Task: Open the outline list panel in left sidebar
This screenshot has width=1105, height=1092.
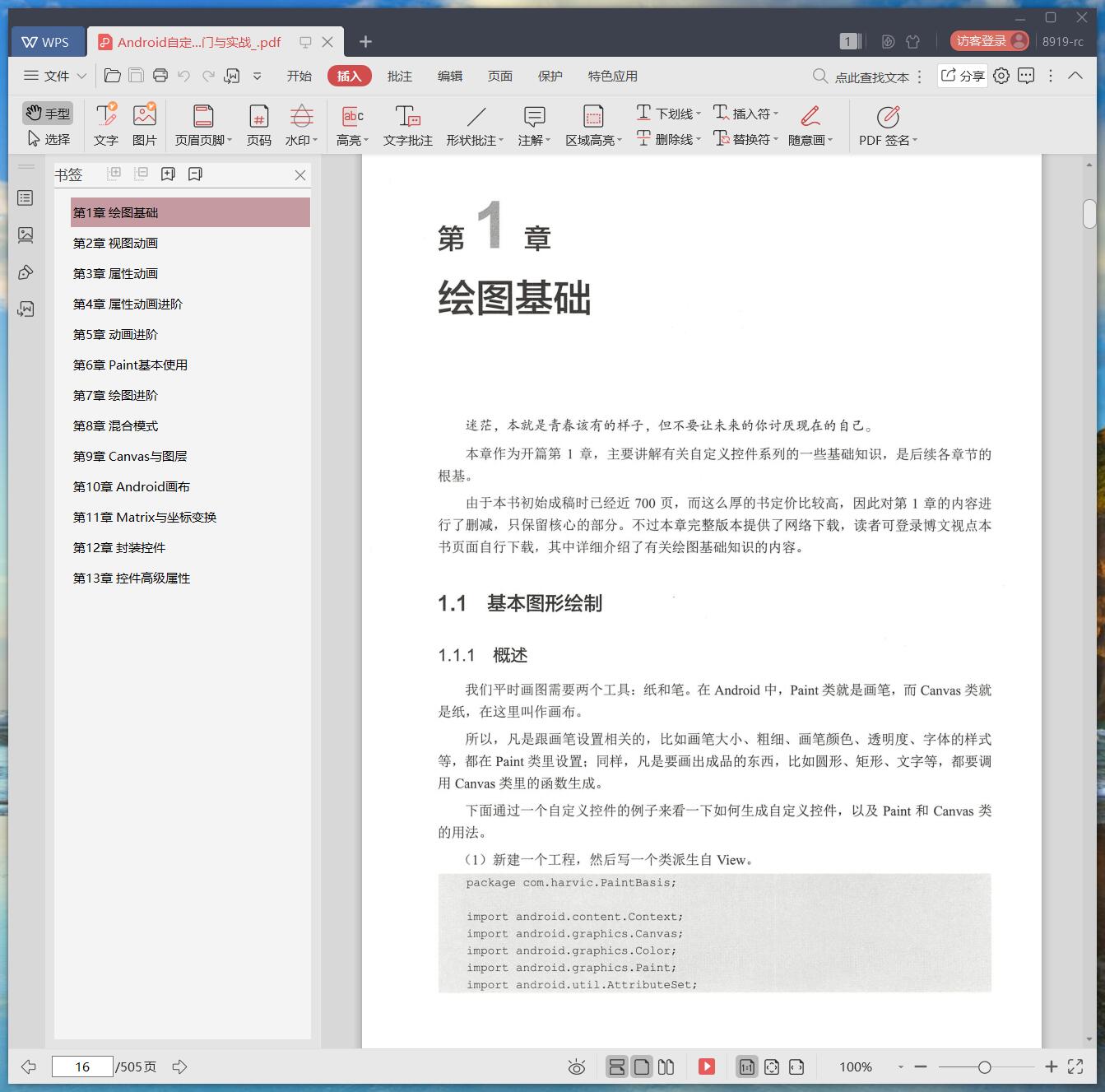Action: click(x=26, y=198)
